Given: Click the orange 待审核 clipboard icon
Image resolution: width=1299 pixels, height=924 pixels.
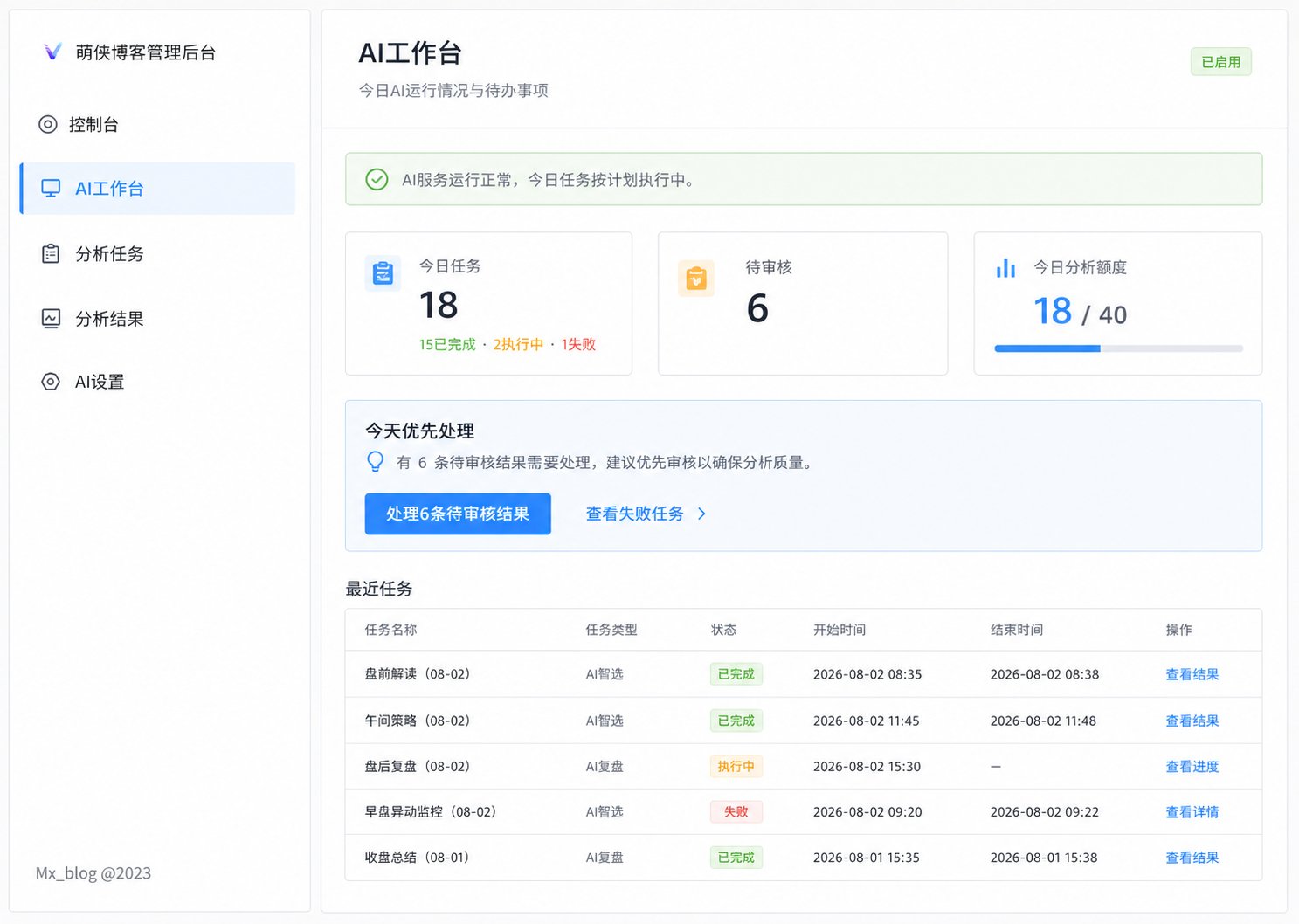Looking at the screenshot, I should (696, 279).
